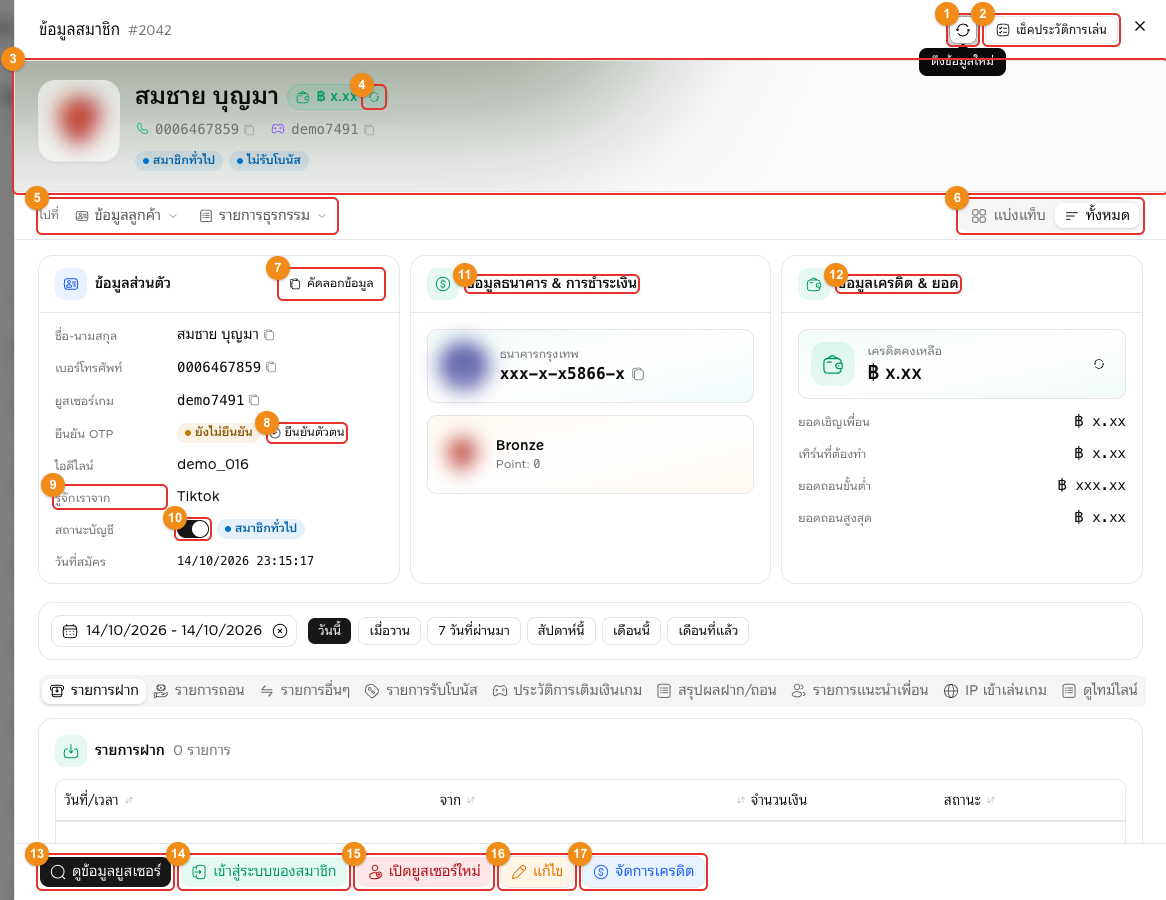Choose the เดือนที่แล้ว date preset
The image size is (1166, 900).
(x=708, y=631)
